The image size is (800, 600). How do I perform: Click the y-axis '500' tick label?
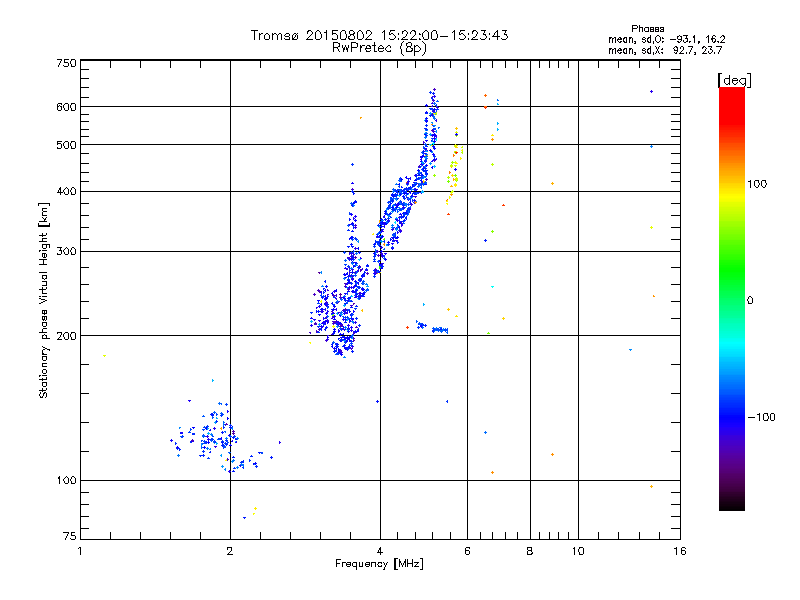click(x=66, y=145)
